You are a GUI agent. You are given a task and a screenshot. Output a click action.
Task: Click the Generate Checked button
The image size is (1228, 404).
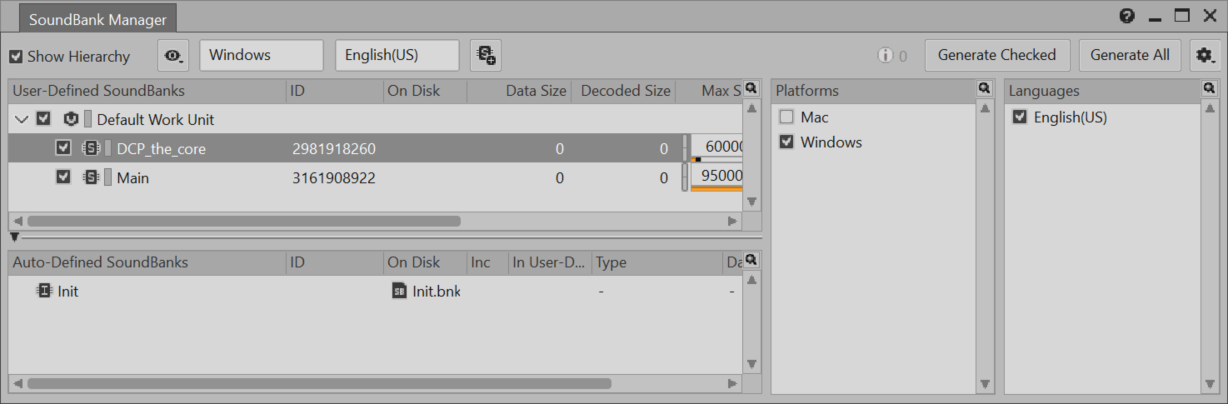[x=996, y=56]
